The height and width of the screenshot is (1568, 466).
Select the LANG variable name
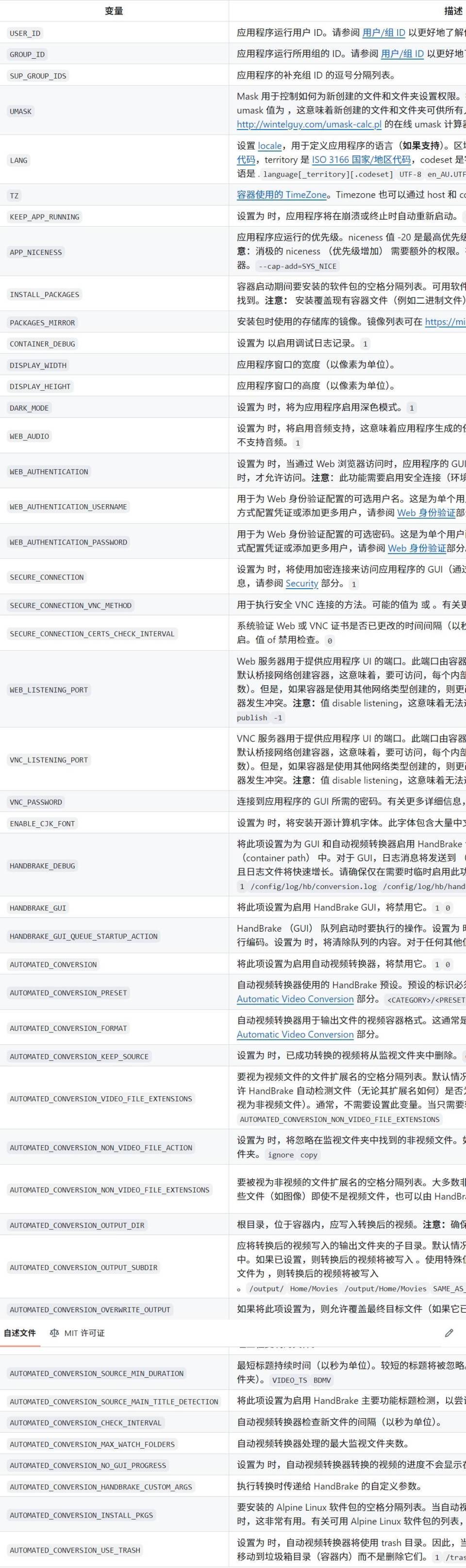(x=18, y=161)
